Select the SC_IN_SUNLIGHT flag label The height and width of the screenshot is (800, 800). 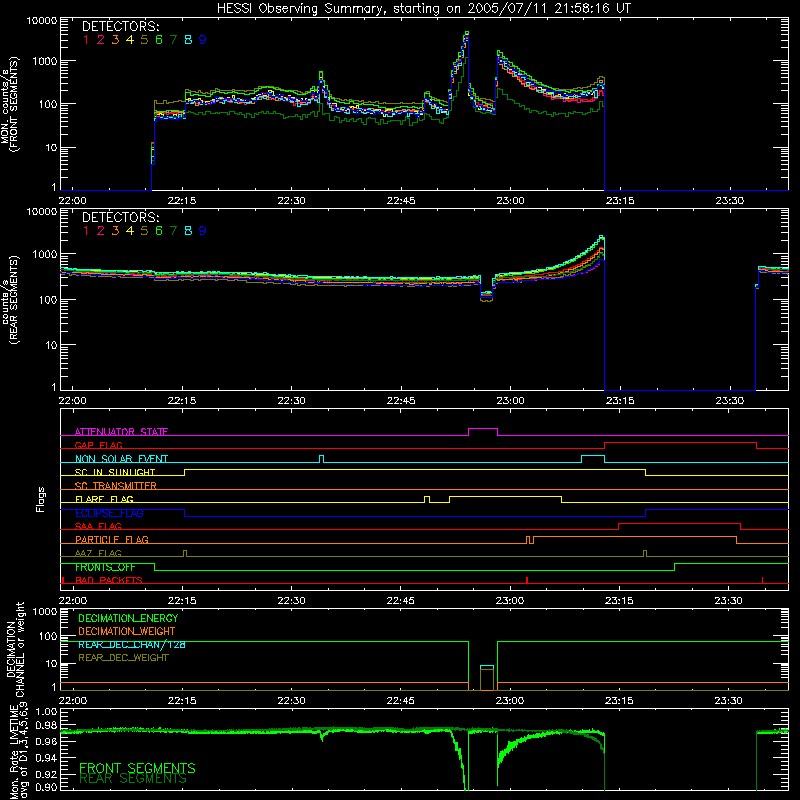(x=115, y=472)
